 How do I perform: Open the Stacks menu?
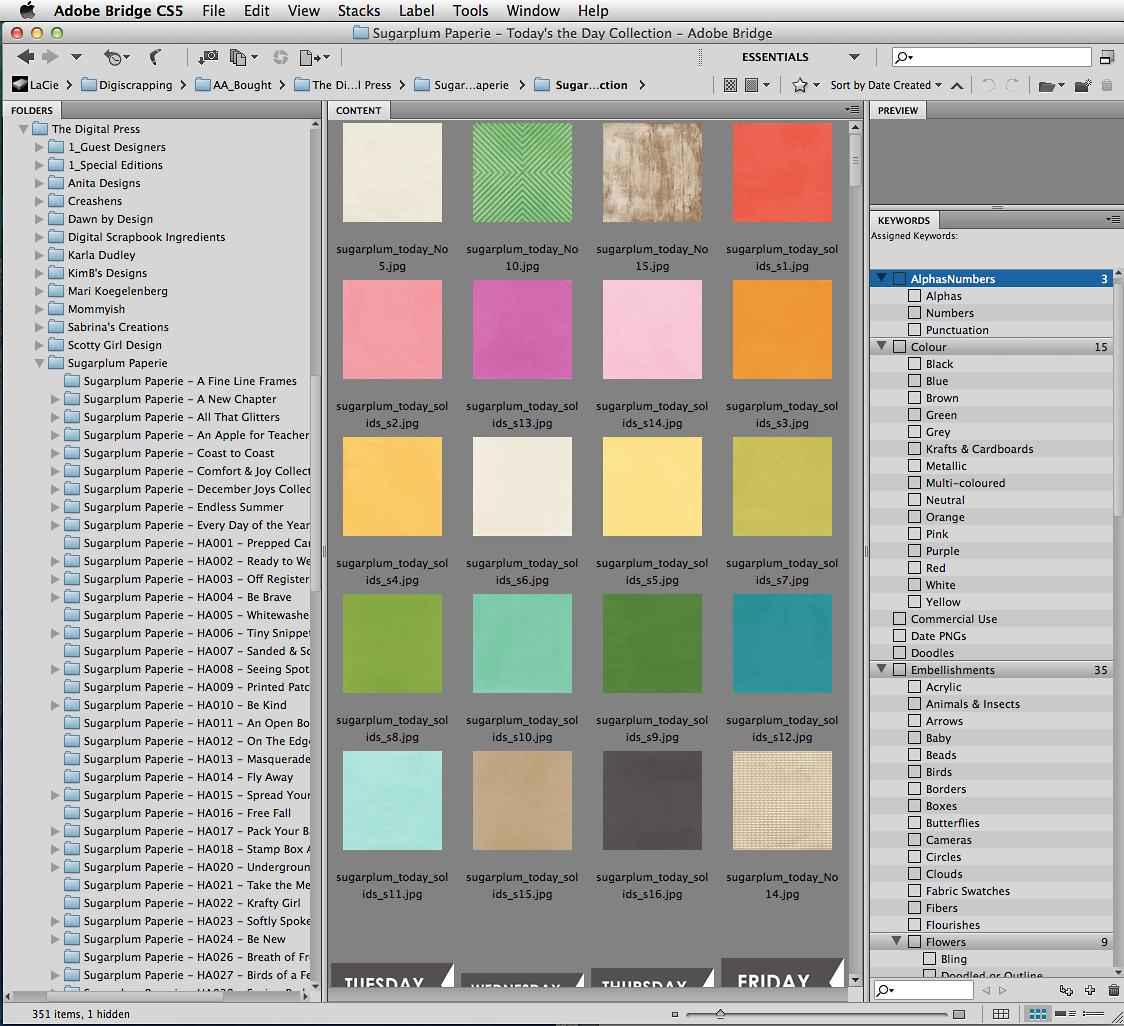(x=359, y=11)
